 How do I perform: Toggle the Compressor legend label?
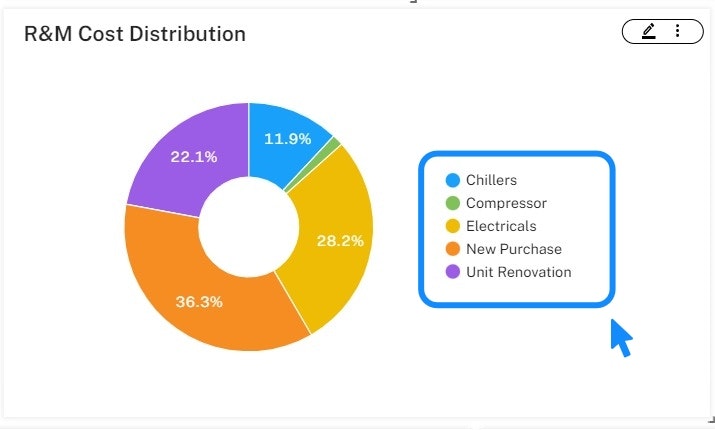506,203
